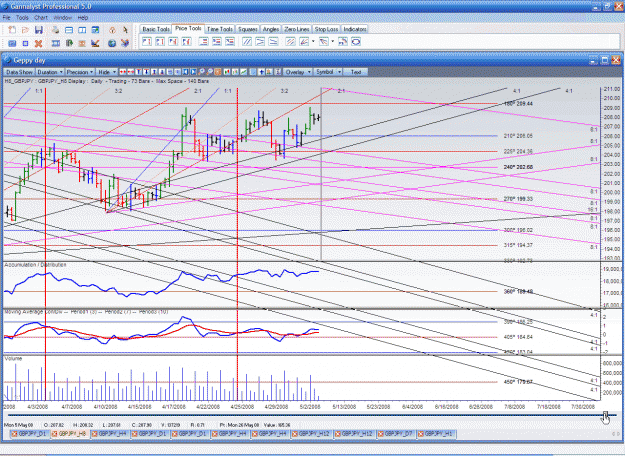Click the first magnifier zoom icon
This screenshot has height=456, width=625.
click(x=201, y=72)
